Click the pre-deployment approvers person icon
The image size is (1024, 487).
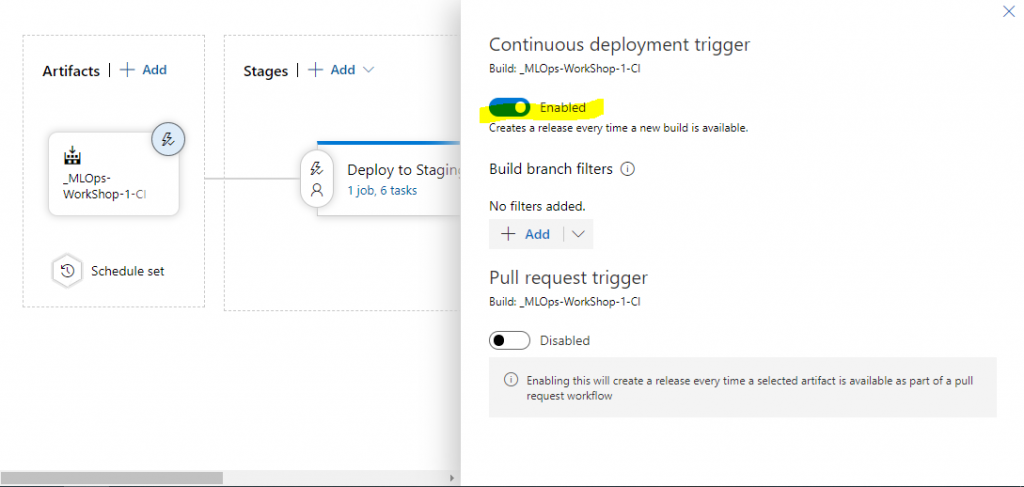[317, 189]
